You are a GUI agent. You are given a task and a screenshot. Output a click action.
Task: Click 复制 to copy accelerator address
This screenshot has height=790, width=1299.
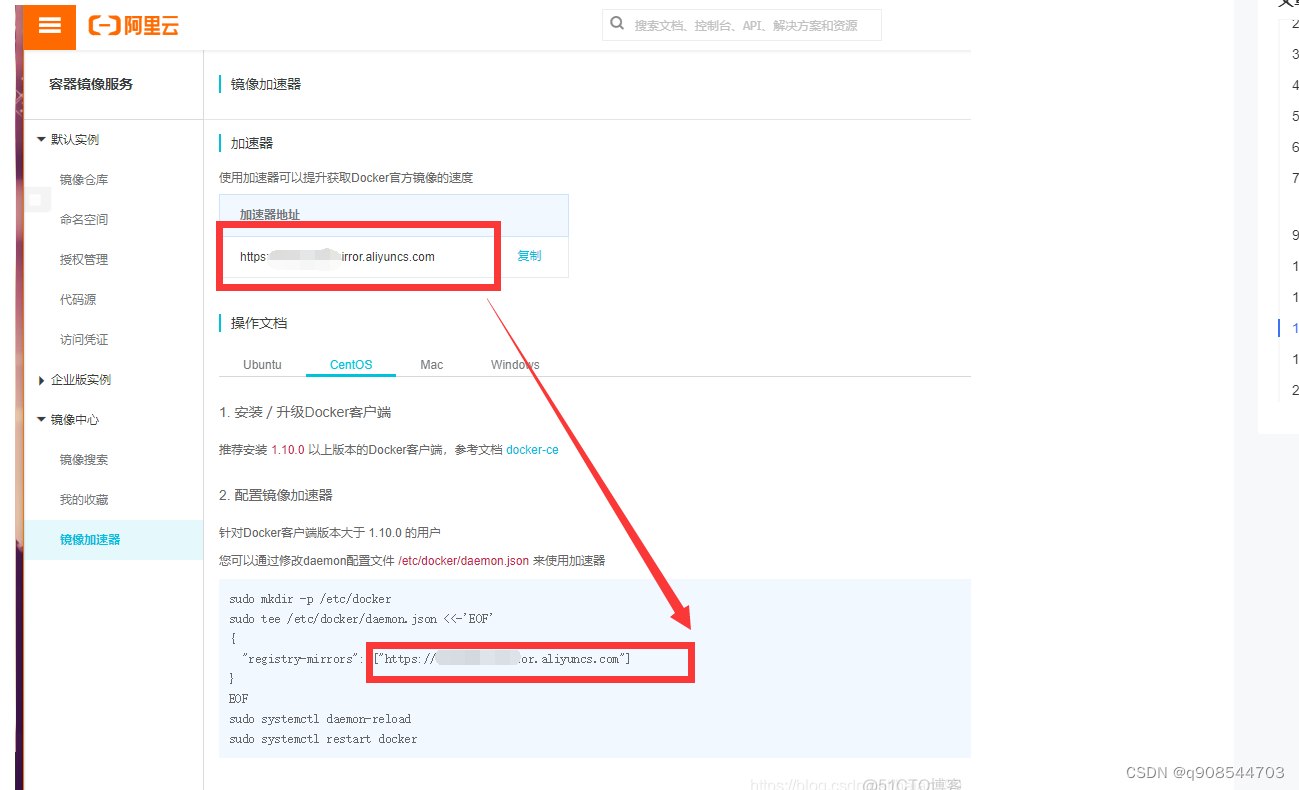(529, 256)
